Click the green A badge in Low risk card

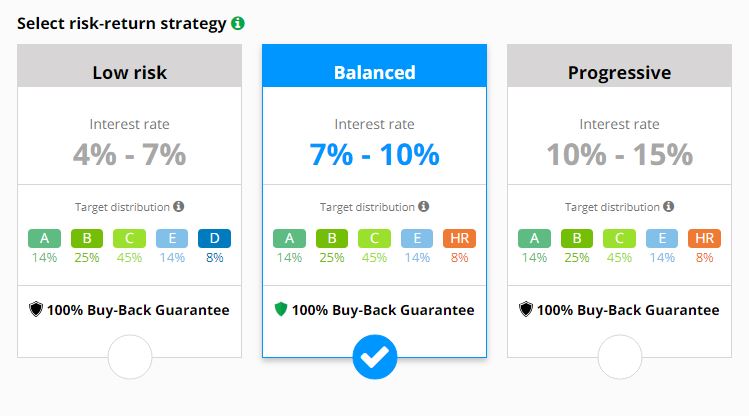click(44, 238)
